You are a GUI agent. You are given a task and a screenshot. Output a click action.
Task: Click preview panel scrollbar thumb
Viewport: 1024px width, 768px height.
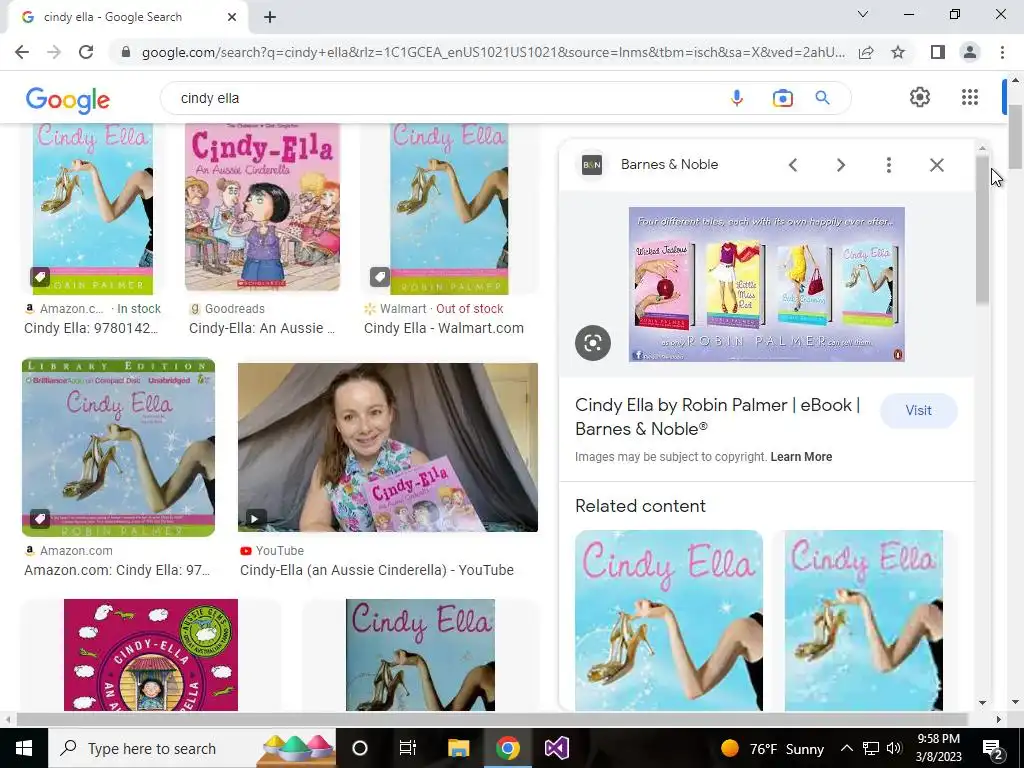pos(982,229)
